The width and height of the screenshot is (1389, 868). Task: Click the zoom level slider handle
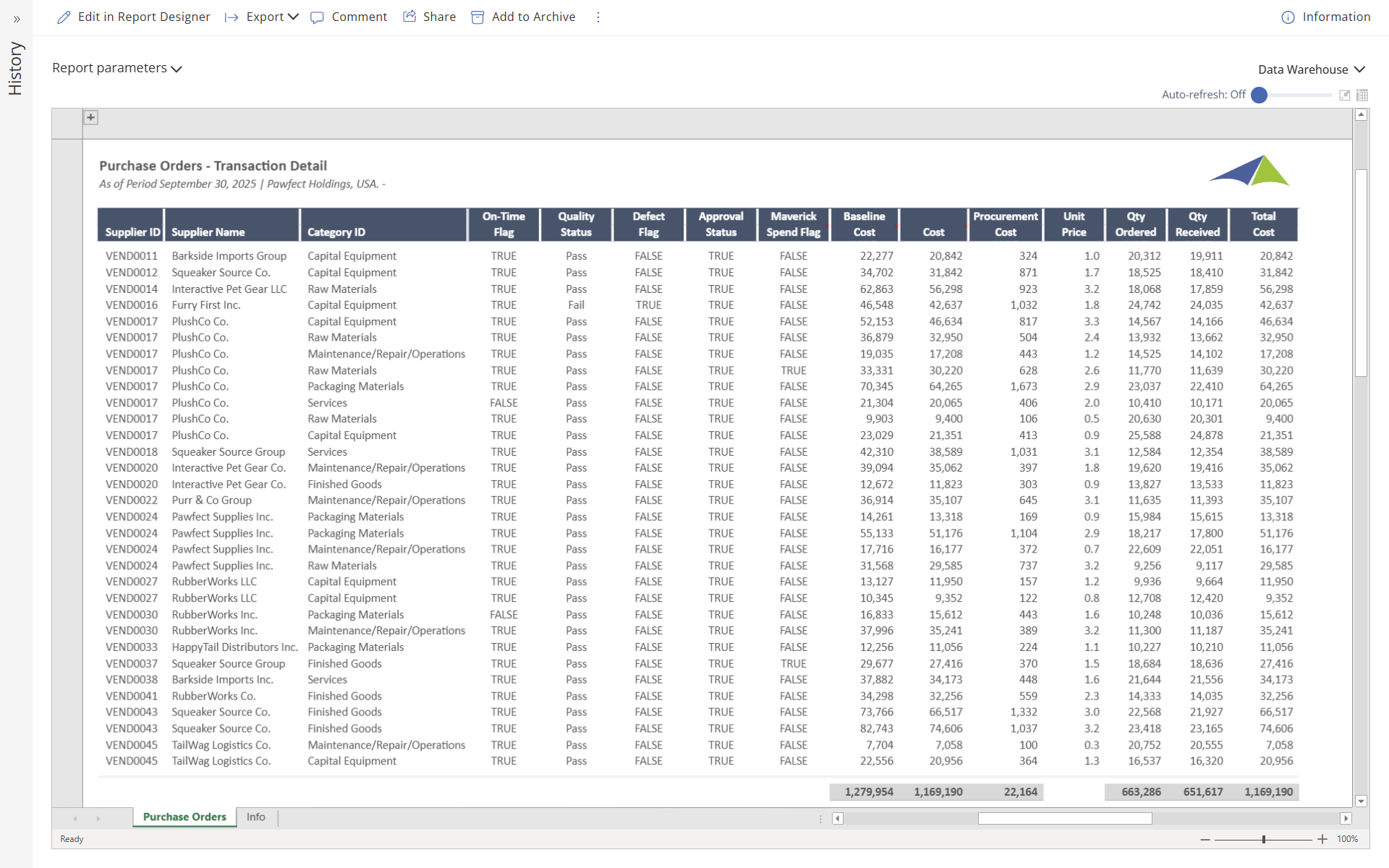click(x=1264, y=839)
